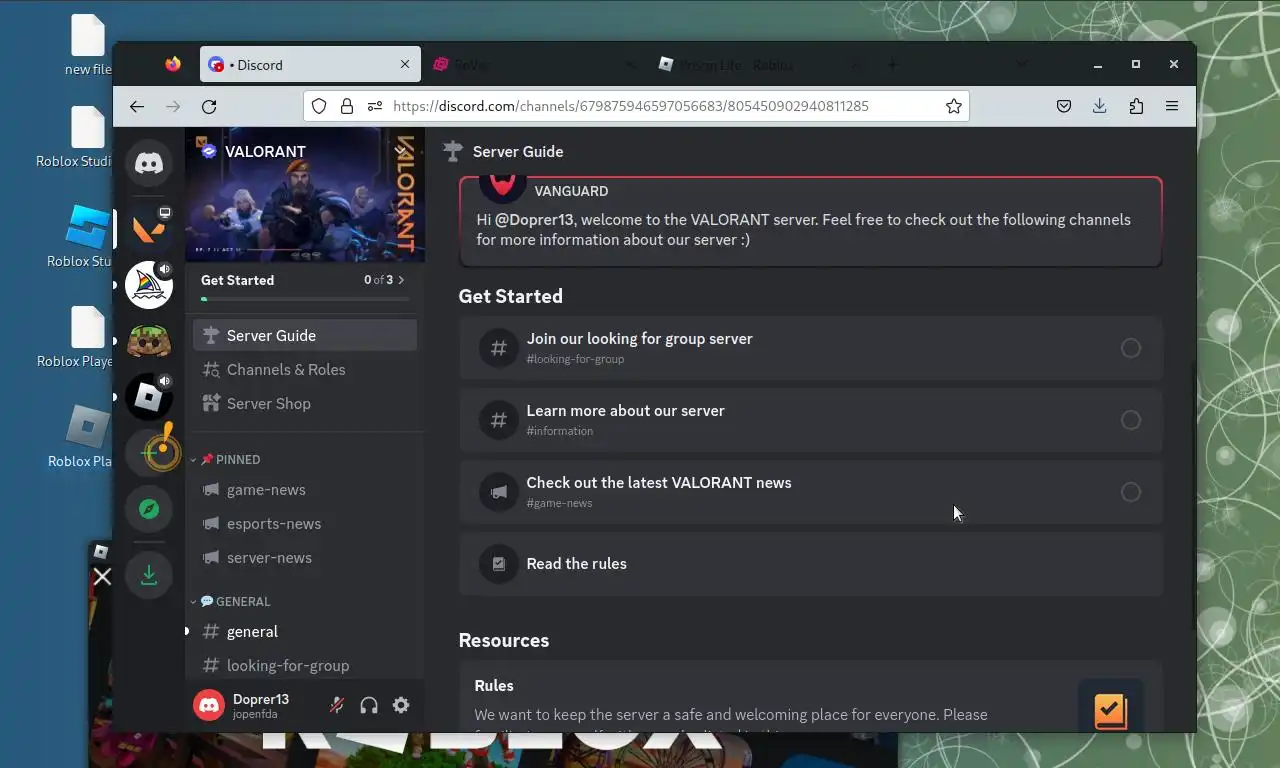Viewport: 1280px width, 768px height.
Task: Open Firefox extensions puzzle icon
Action: pos(1136,106)
